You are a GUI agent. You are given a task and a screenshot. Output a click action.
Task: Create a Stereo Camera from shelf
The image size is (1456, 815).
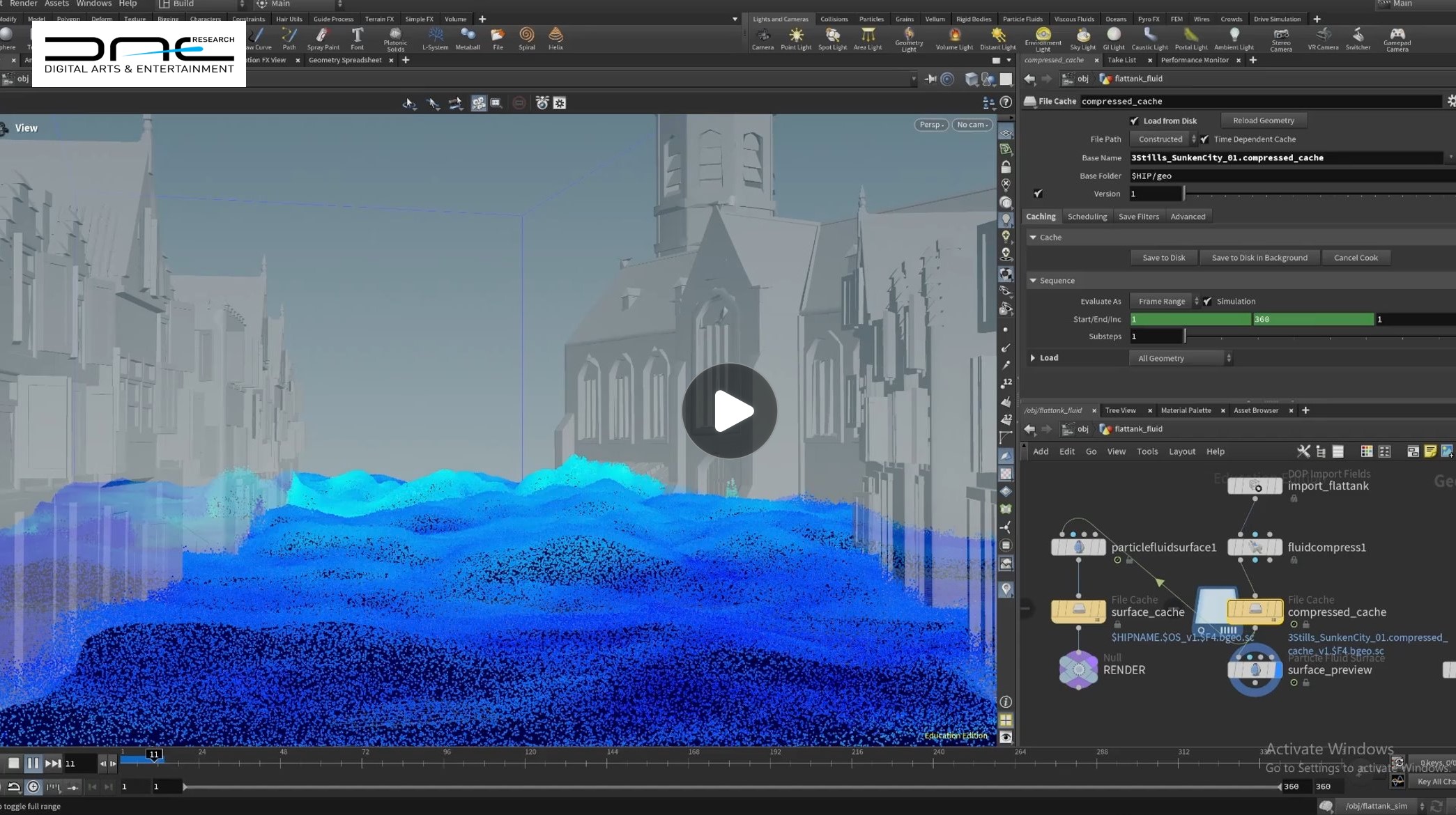coord(1281,40)
